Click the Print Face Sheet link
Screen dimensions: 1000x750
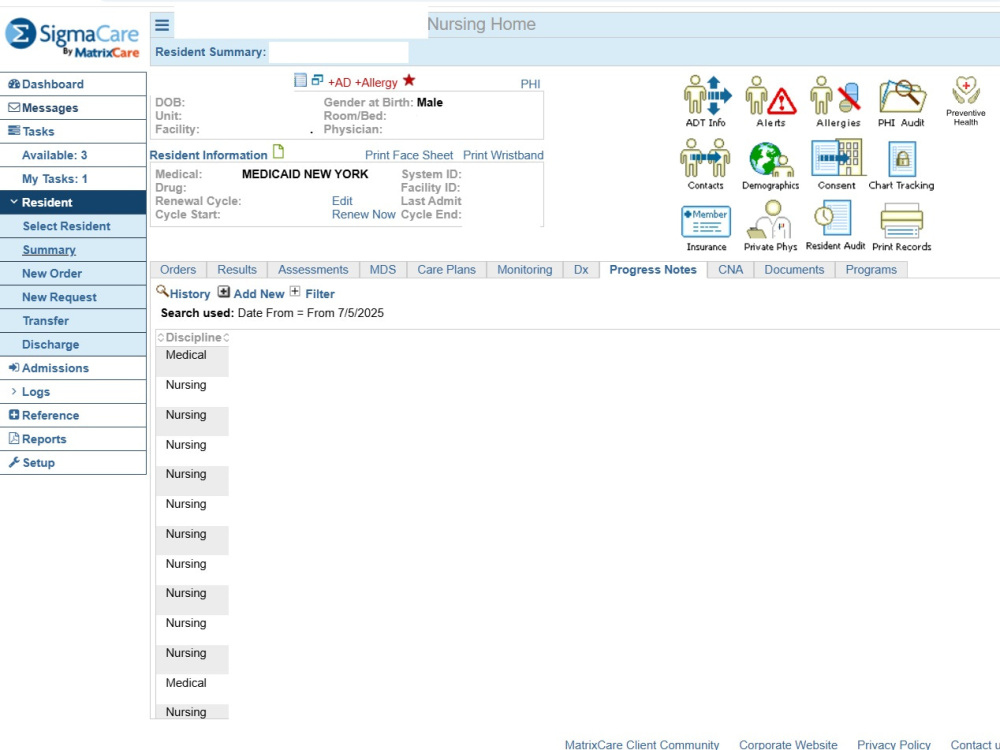click(x=409, y=155)
